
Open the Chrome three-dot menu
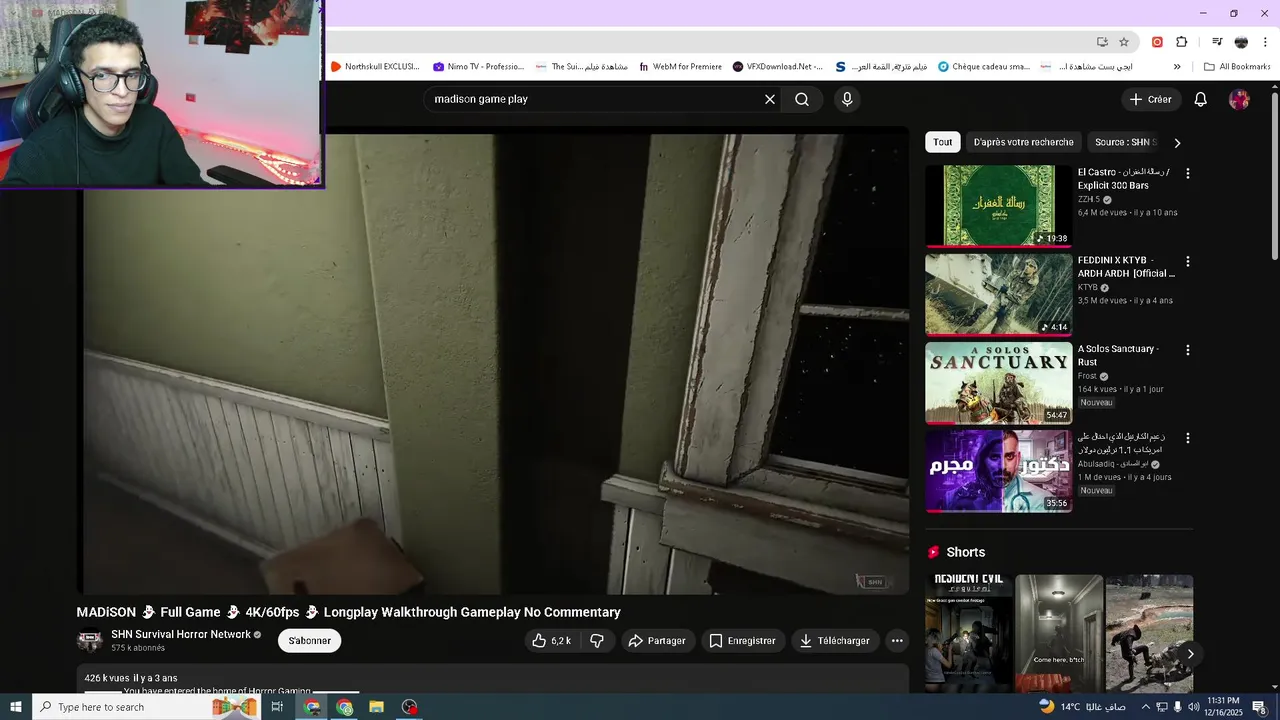pos(1265,42)
